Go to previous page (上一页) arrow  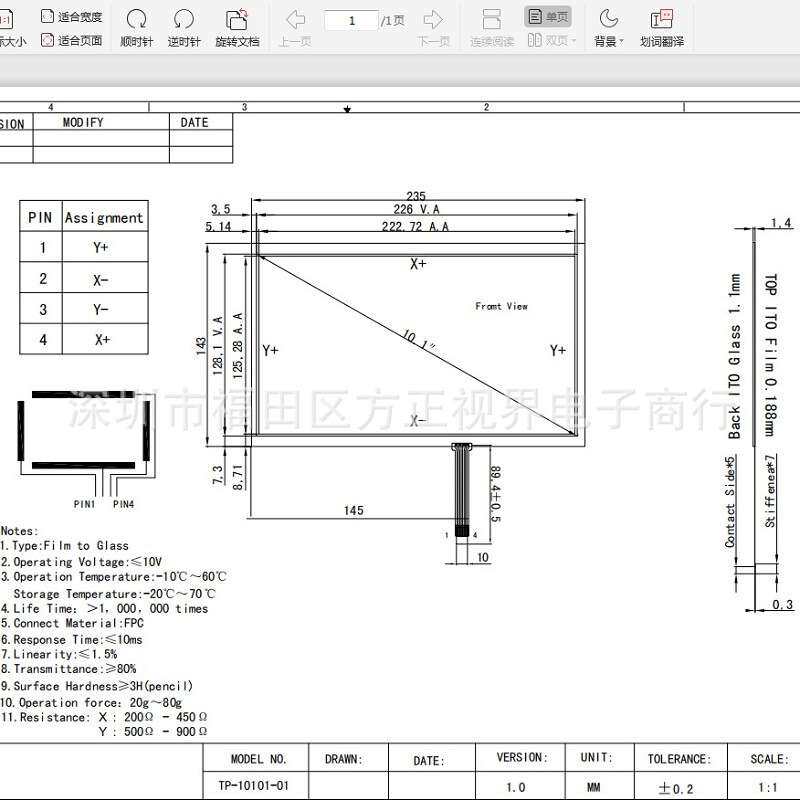point(295,28)
